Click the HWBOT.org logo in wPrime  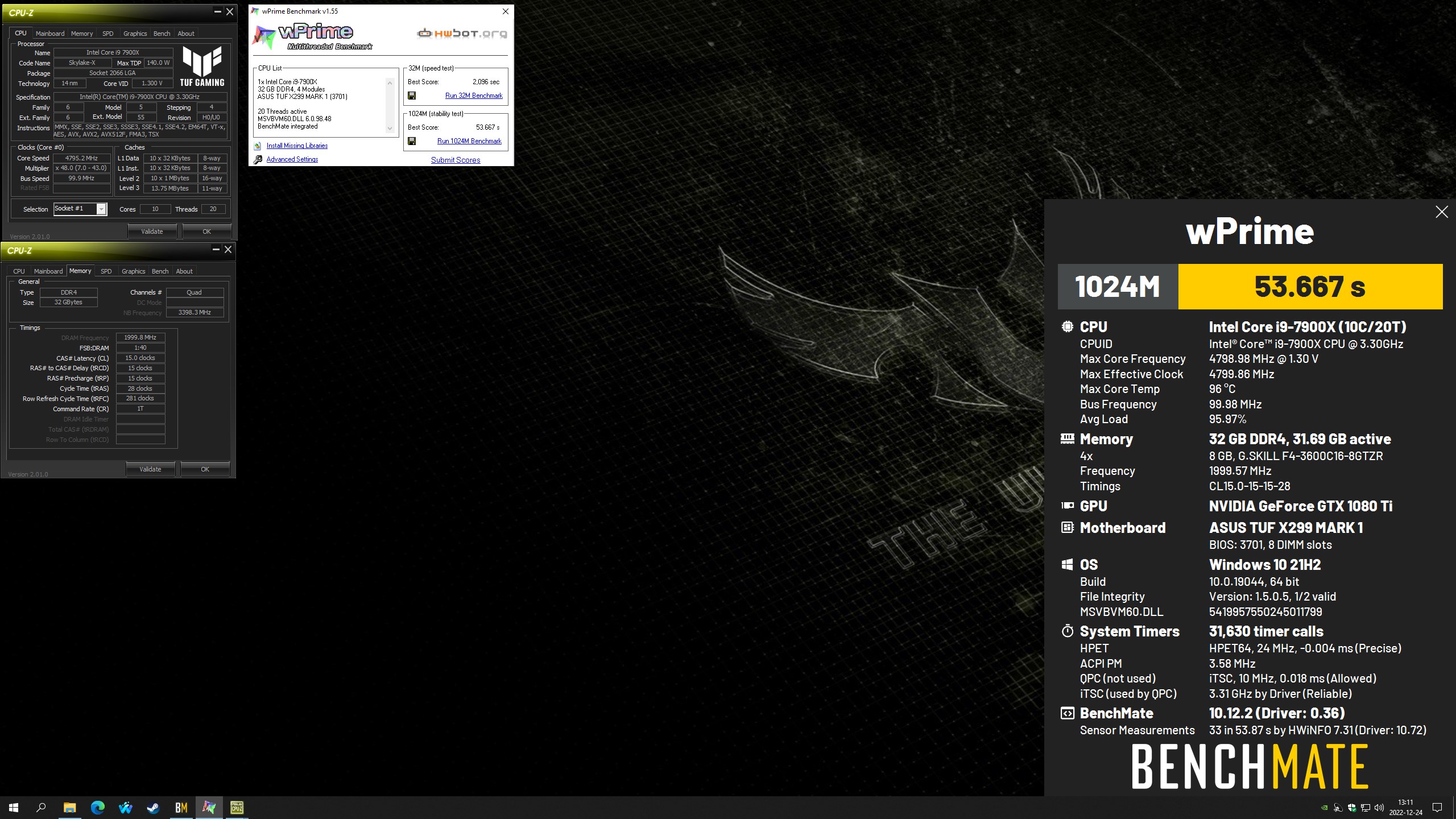(x=462, y=34)
